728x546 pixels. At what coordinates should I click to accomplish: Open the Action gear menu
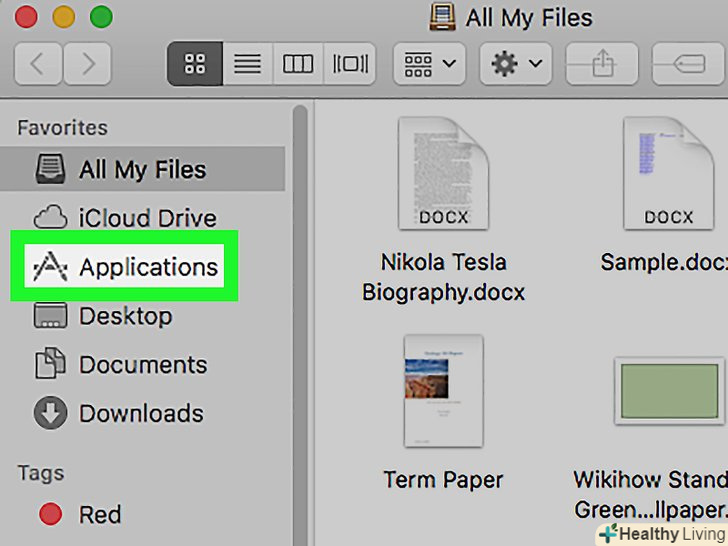pyautogui.click(x=515, y=65)
